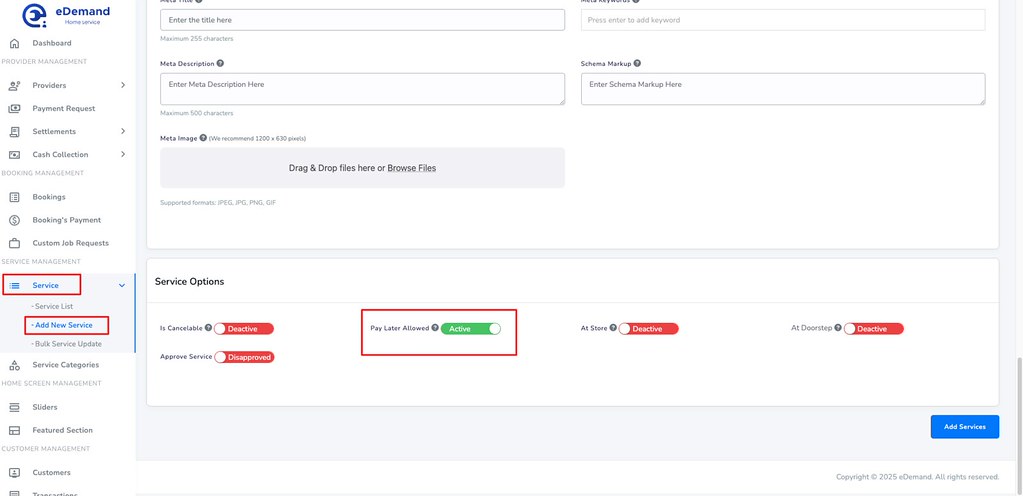
Task: Click the Custom Job Requests briefcase icon
Action: click(x=14, y=243)
